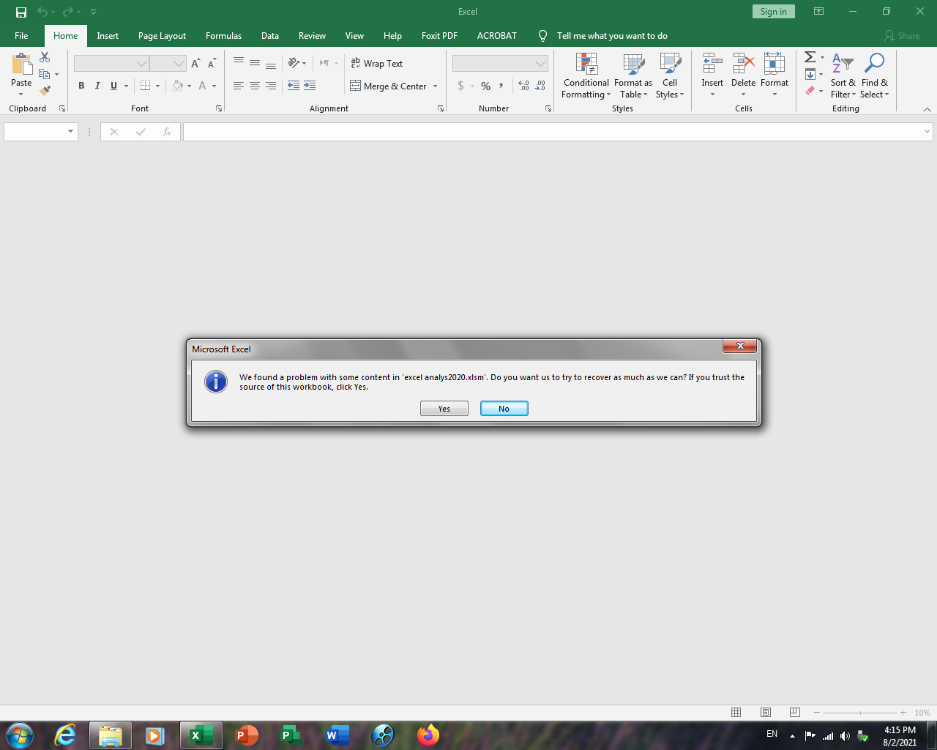Click the Save icon in quick access toolbar
This screenshot has width=937, height=750.
click(x=21, y=12)
